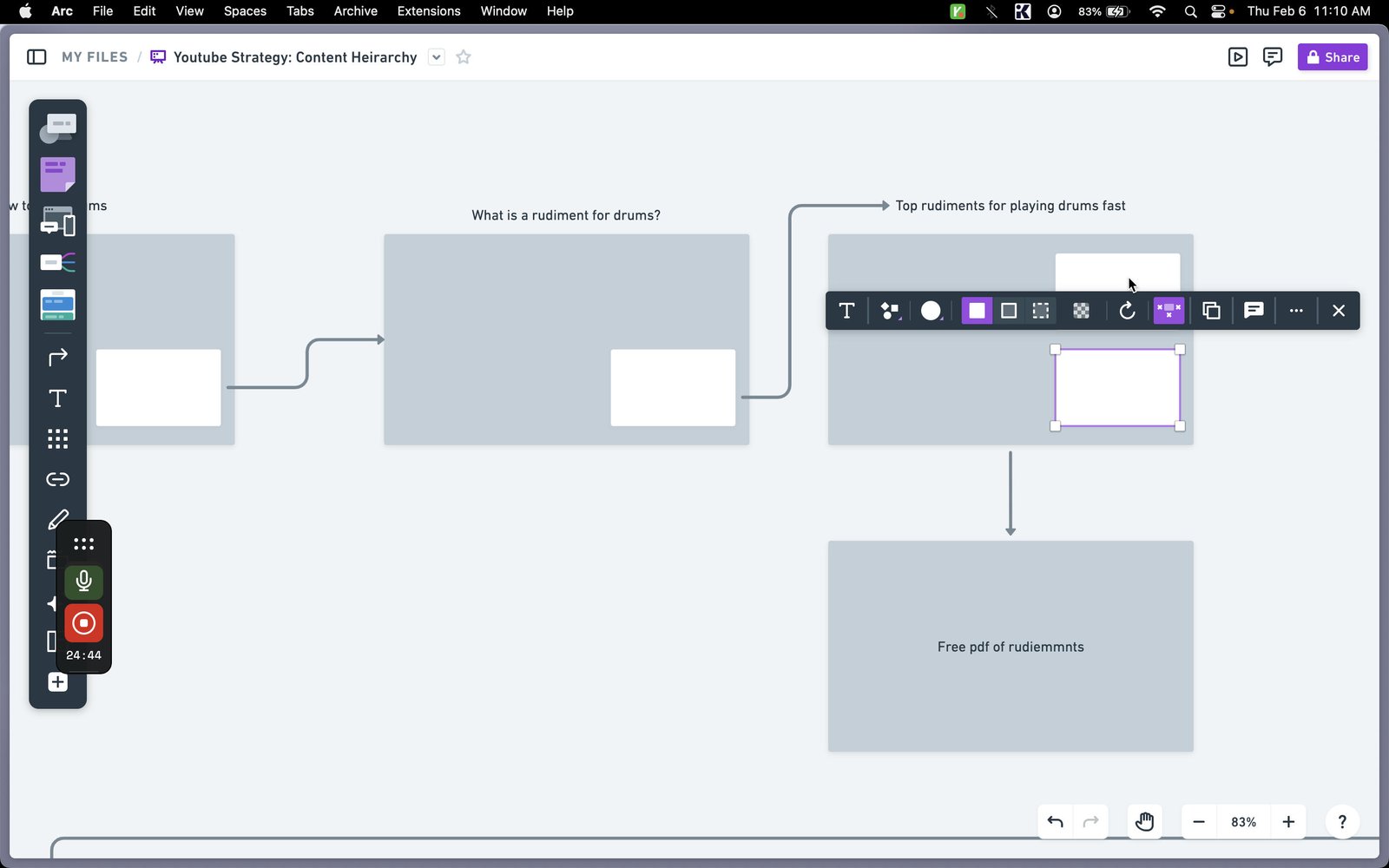
Task: Duplicate the selected shape
Action: [1211, 311]
